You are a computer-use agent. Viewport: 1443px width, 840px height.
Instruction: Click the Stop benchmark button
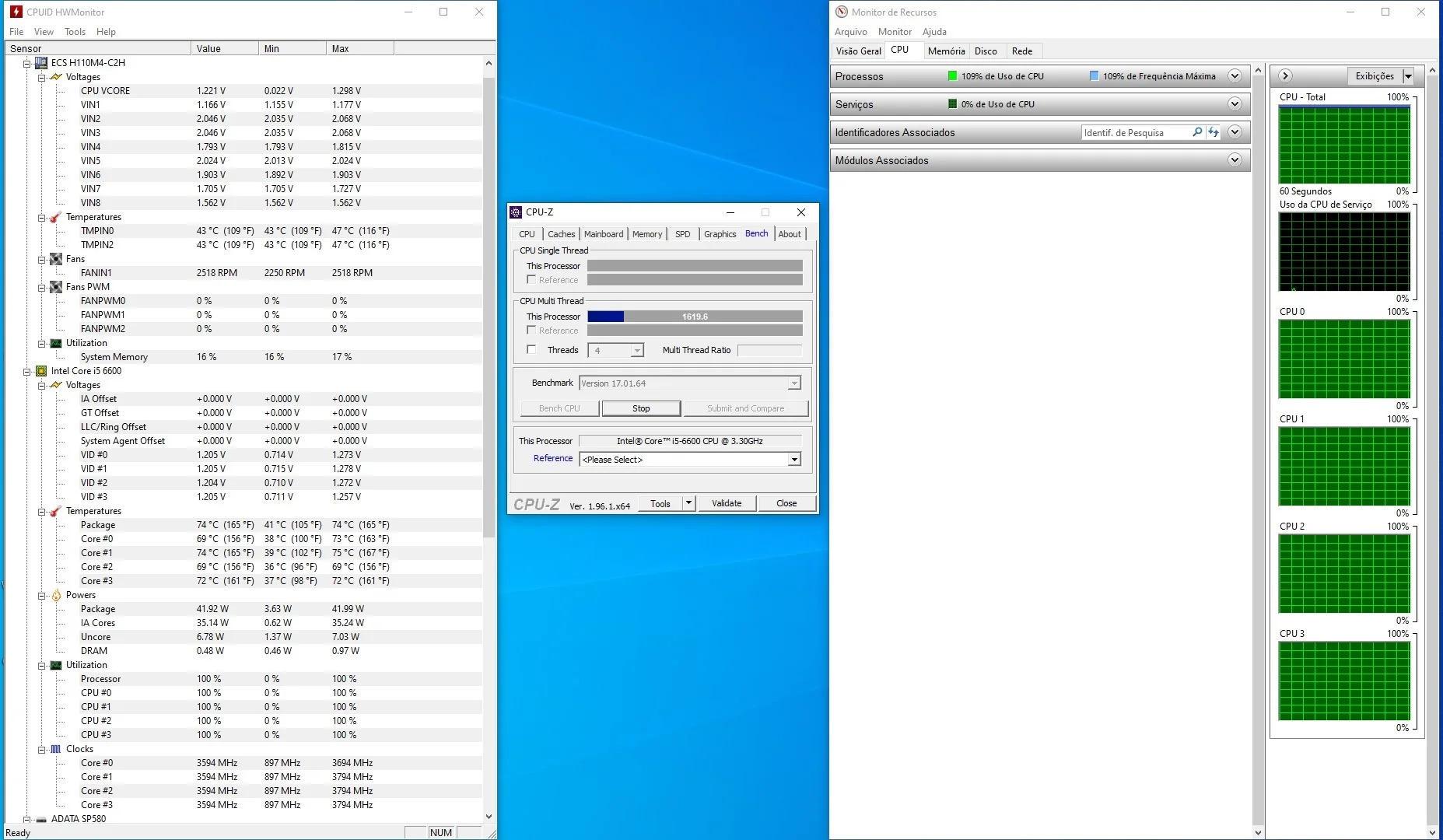(641, 408)
